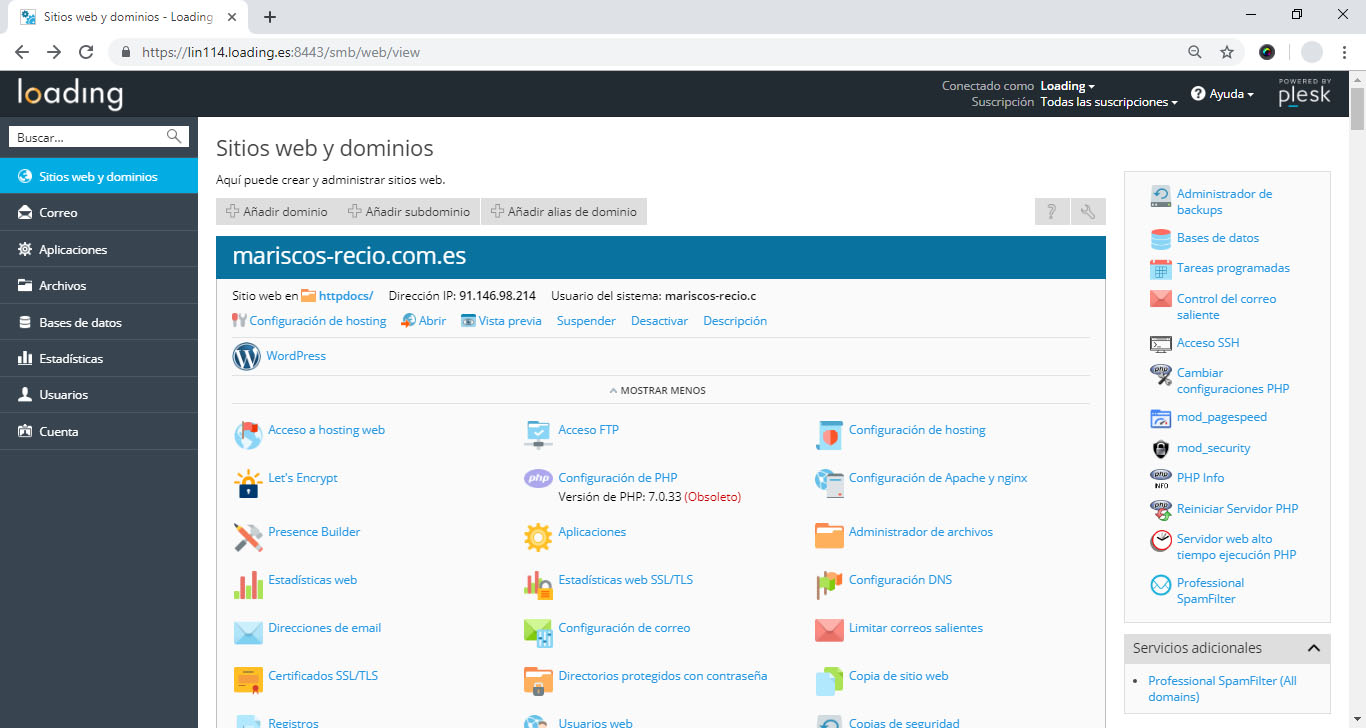The height and width of the screenshot is (728, 1366).
Task: Click the mod_security shield icon
Action: click(x=1160, y=448)
